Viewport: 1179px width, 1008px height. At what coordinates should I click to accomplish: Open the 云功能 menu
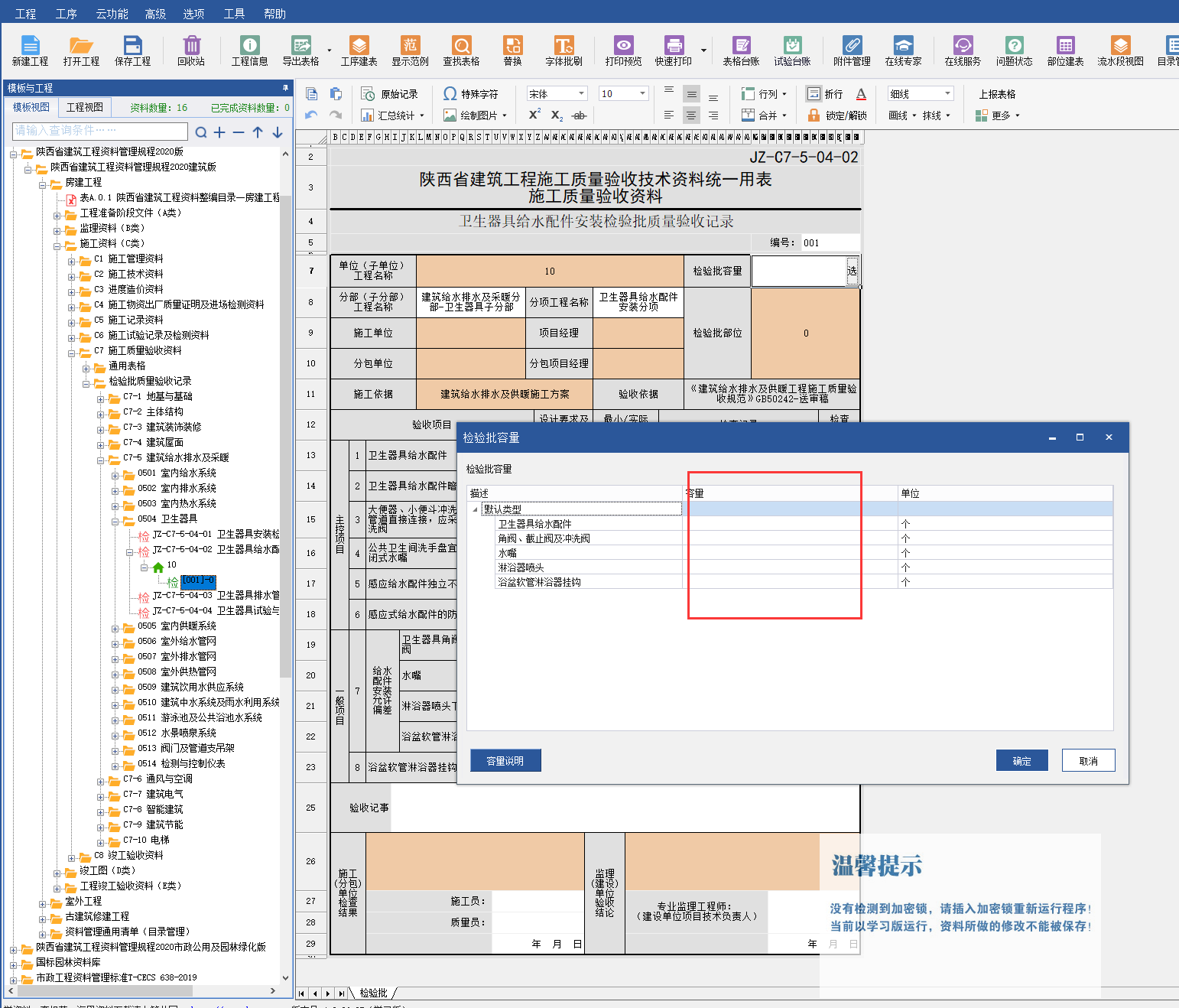[112, 14]
